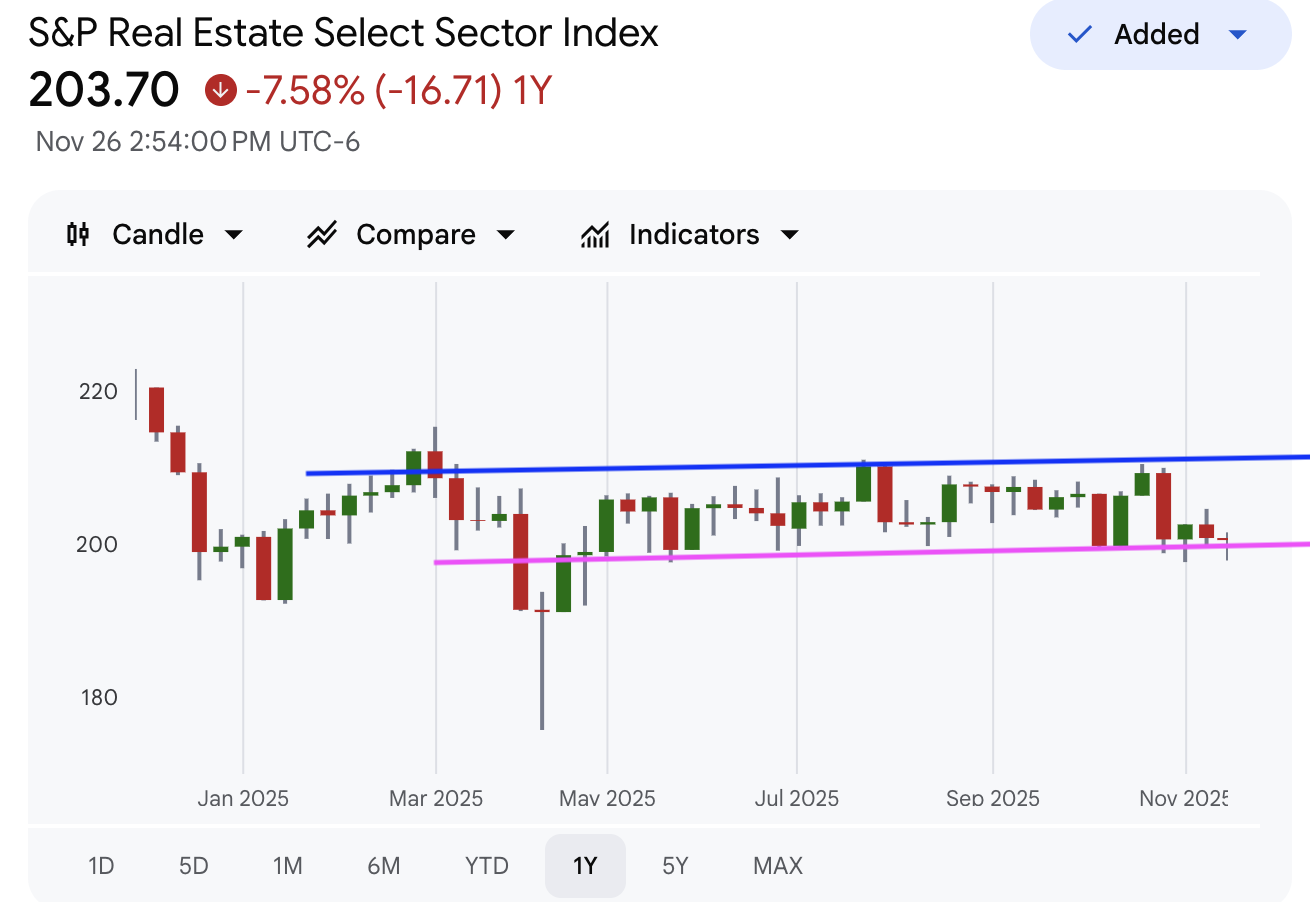The height and width of the screenshot is (902, 1310).
Task: Click the Indicators bar chart icon
Action: pyautogui.click(x=595, y=235)
